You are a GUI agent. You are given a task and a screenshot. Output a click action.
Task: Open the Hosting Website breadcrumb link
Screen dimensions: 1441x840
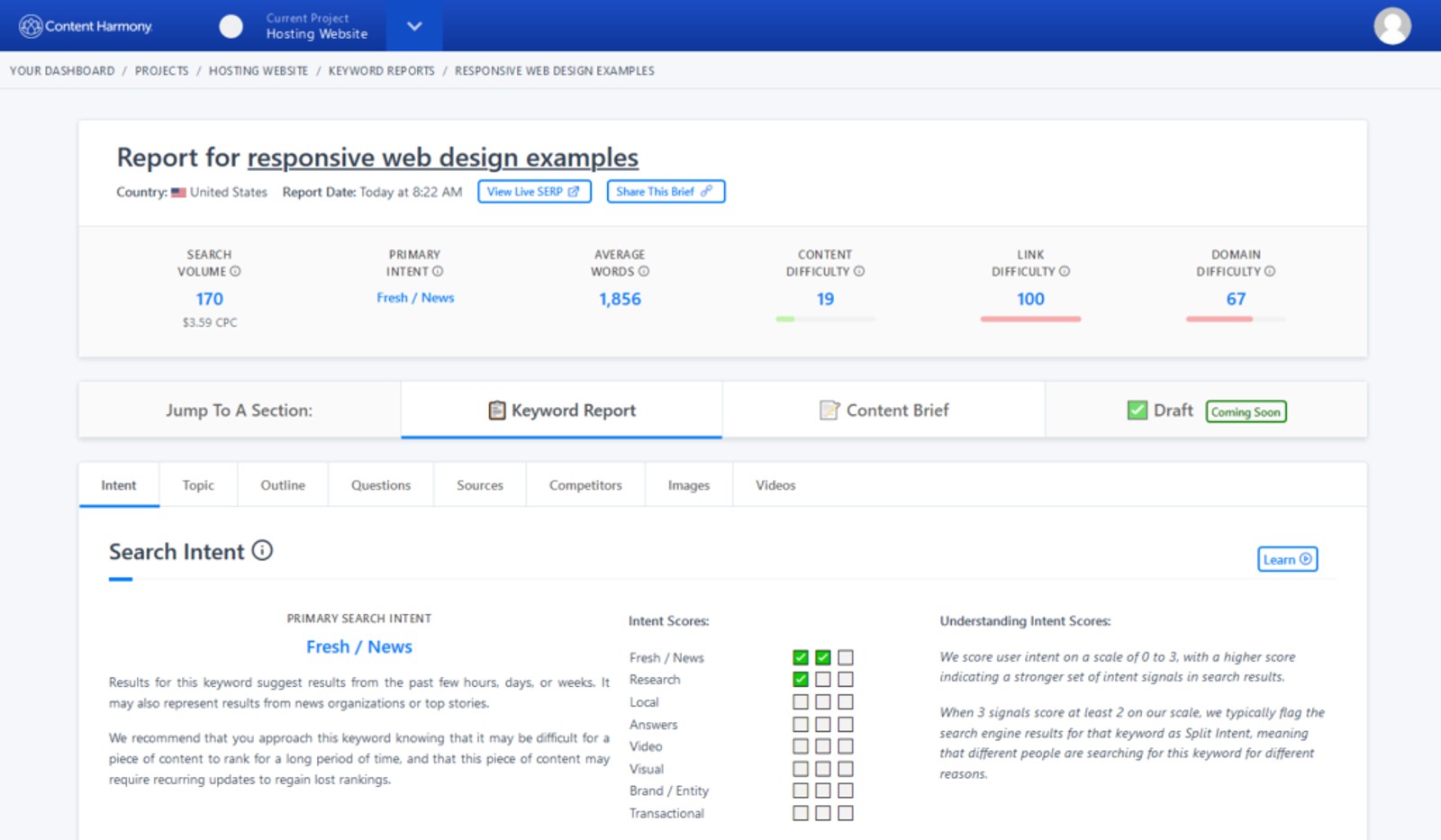coord(258,71)
